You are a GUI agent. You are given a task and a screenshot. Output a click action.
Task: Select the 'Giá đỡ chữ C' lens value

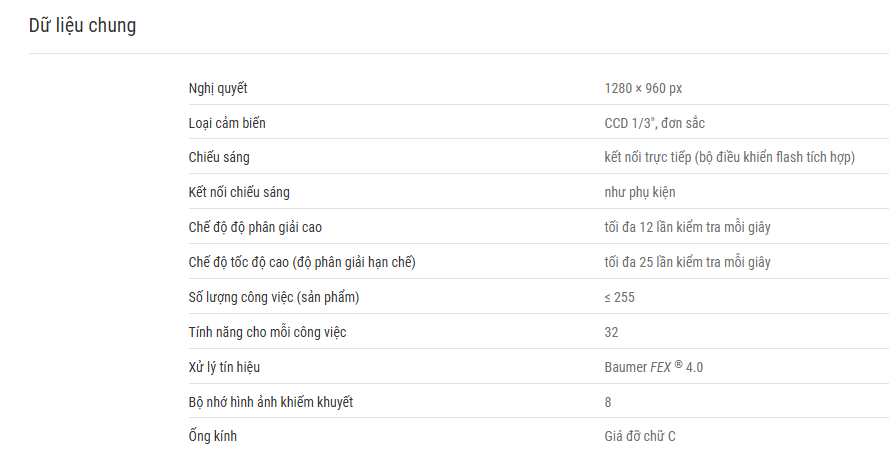[640, 437]
